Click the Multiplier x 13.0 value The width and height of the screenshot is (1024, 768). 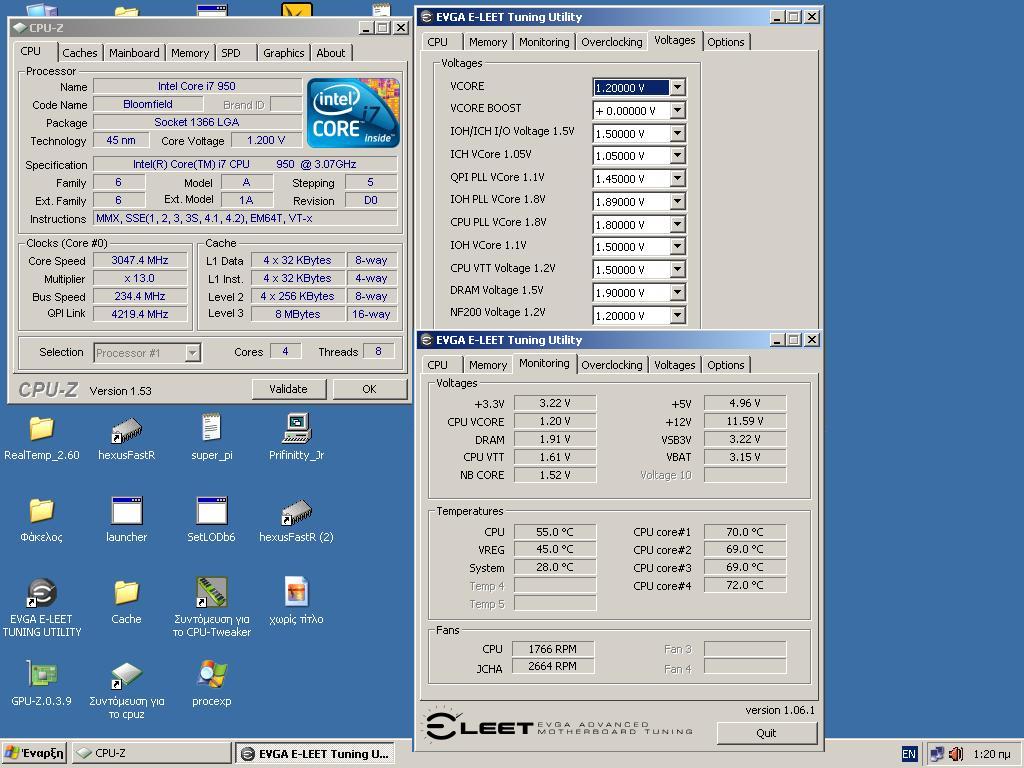140,278
